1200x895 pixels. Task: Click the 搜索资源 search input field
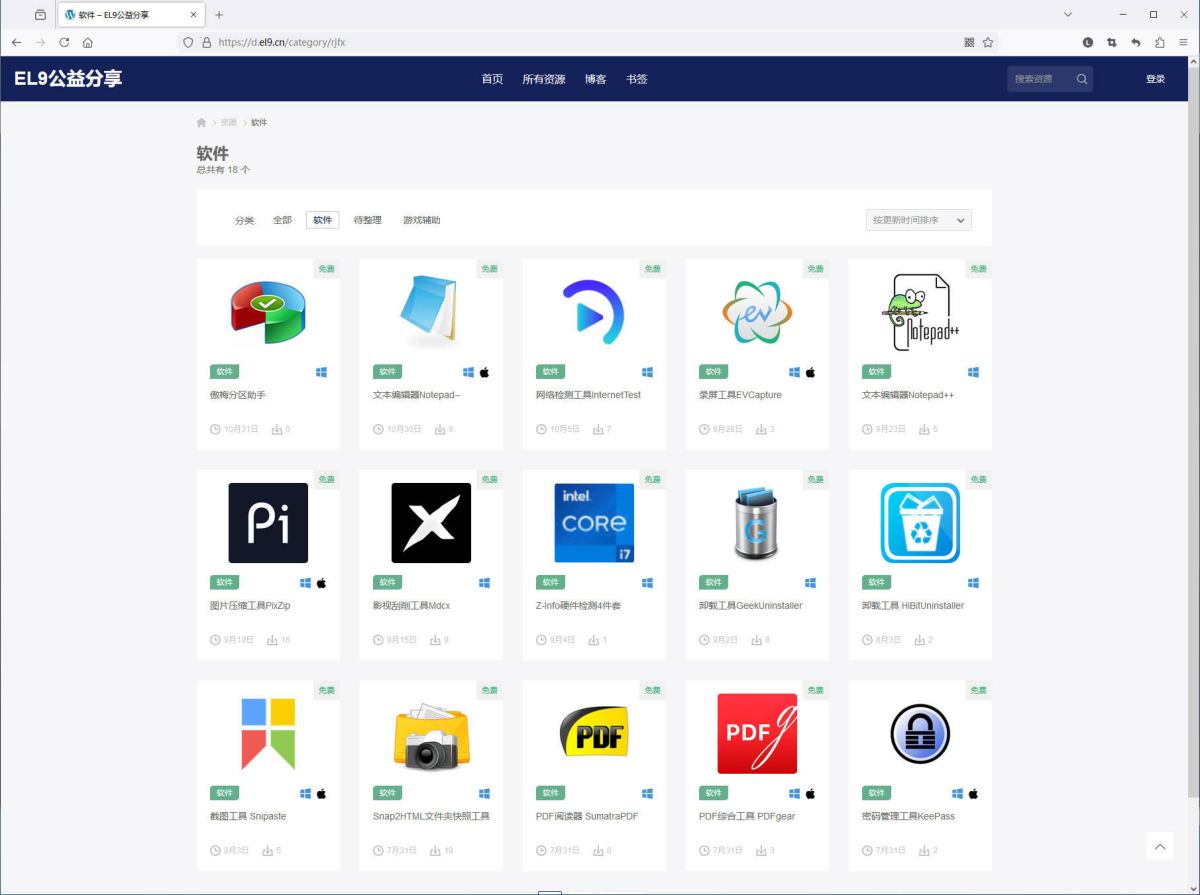coord(1038,79)
